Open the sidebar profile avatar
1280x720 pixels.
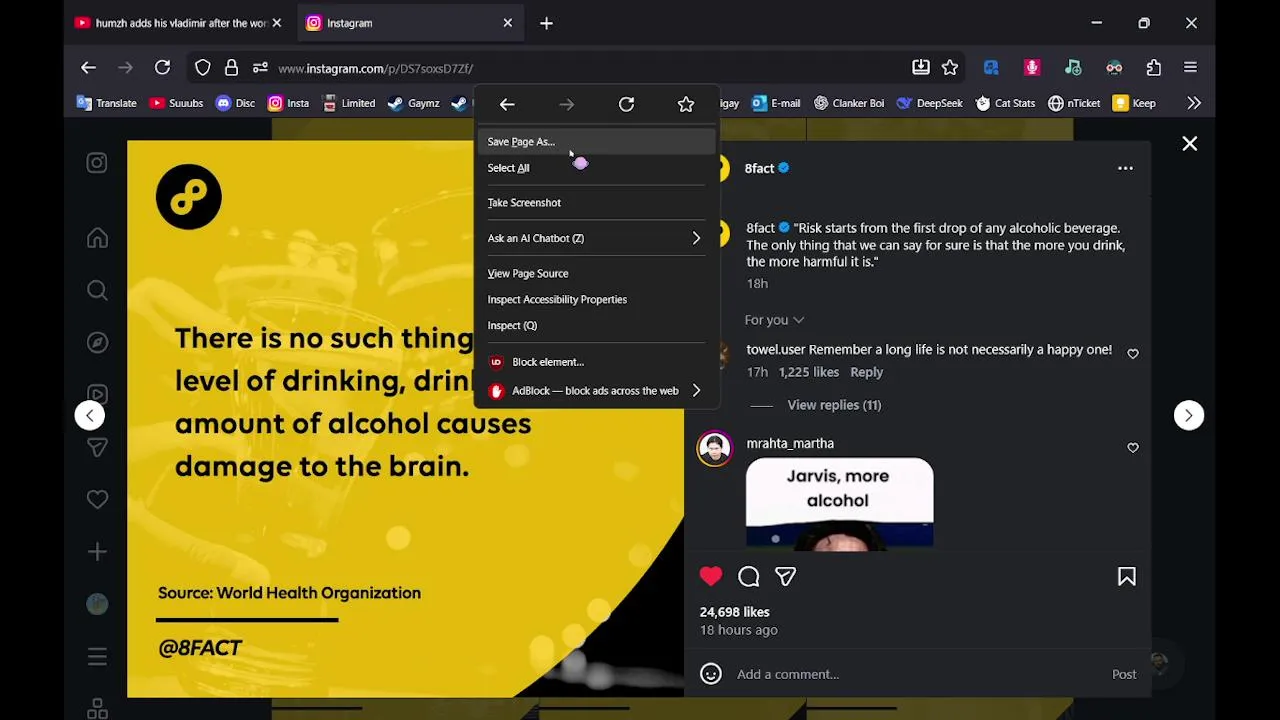pos(97,603)
